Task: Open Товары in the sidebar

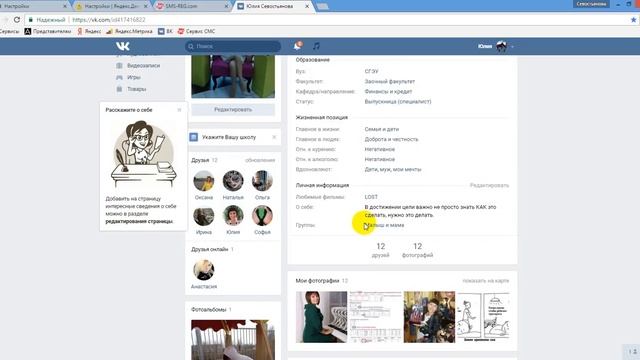Action: (x=137, y=89)
